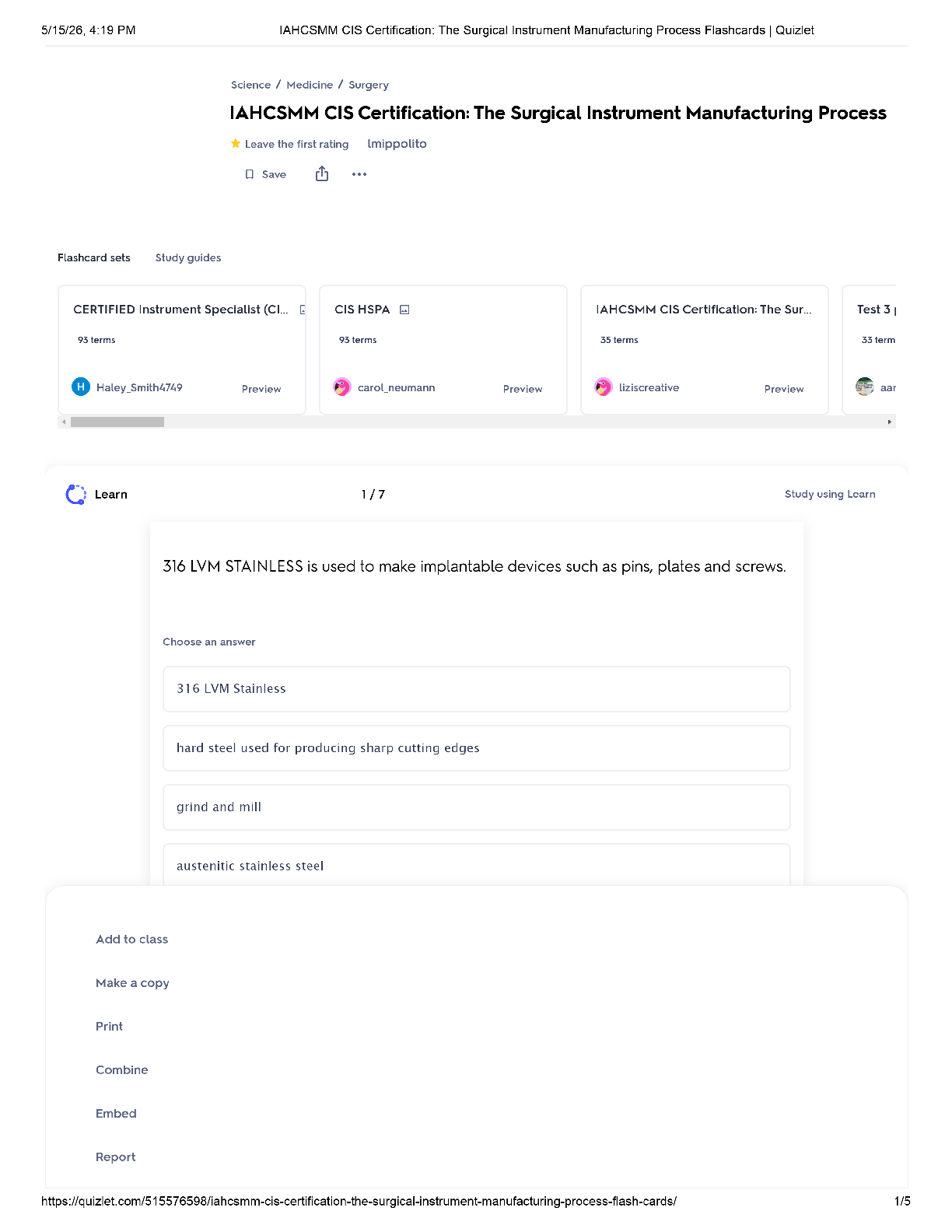Viewport: 952px width, 1232px height.
Task: Open the Science breadcrumb link
Action: tap(250, 85)
